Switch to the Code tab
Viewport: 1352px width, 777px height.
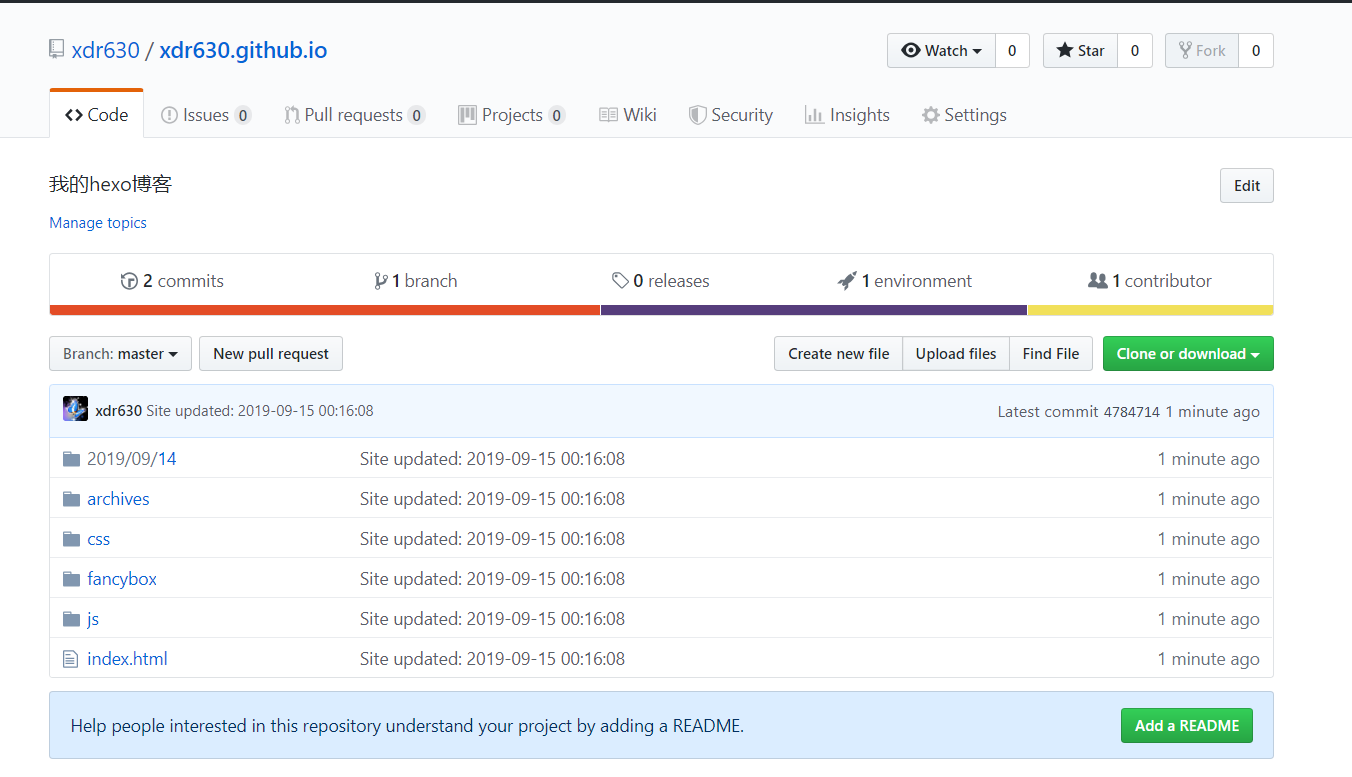(96, 115)
